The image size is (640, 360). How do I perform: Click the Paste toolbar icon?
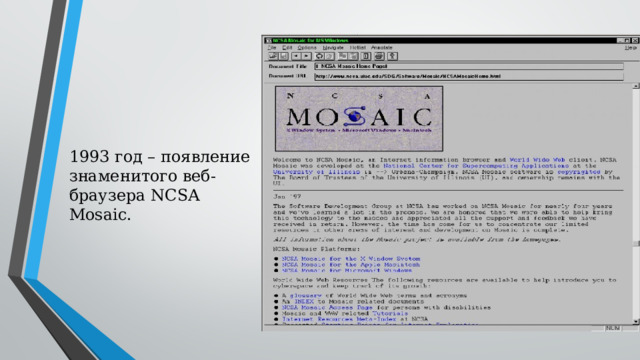pyautogui.click(x=353, y=56)
